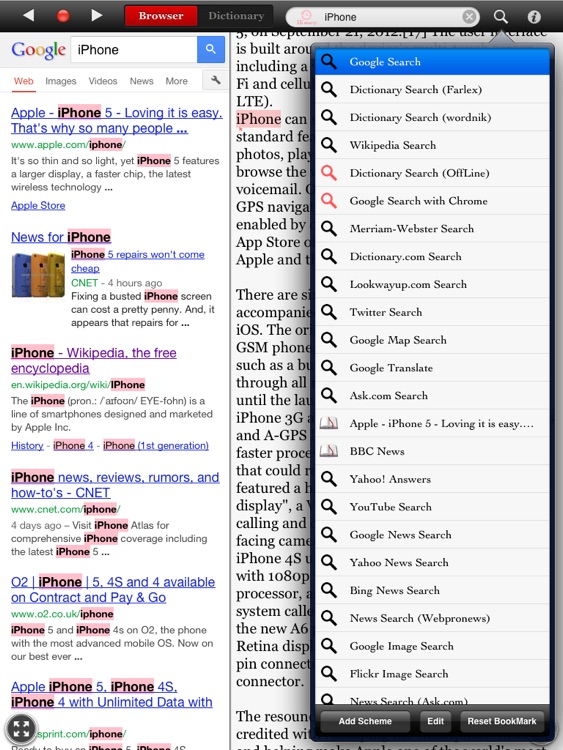563x750 pixels.
Task: Open Apple - iPhone 5 bookmark entry
Action: (432, 423)
